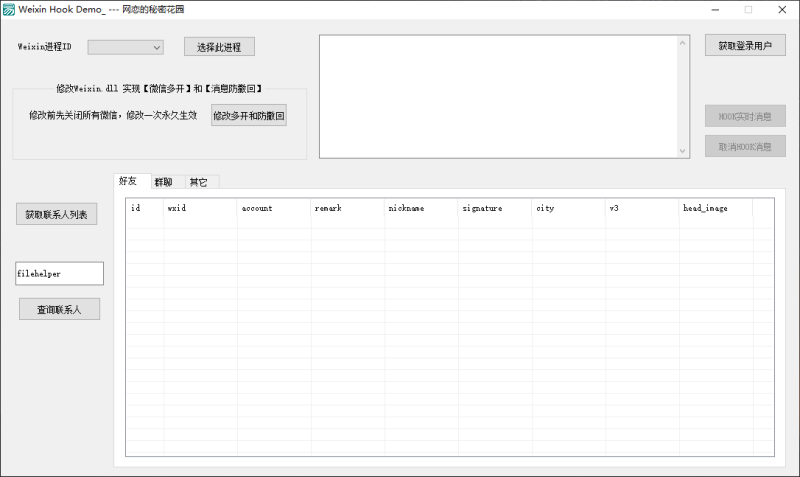Click the wxid column header
This screenshot has height=477, width=800.
point(200,208)
